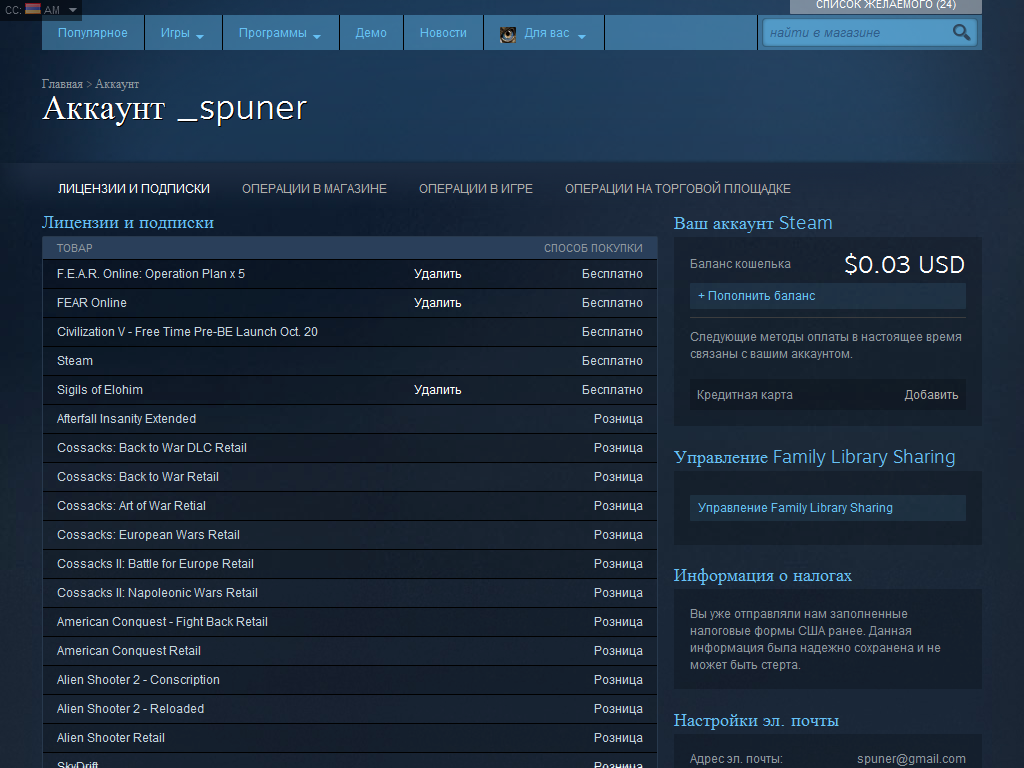1024x768 pixels.
Task: Click the $0.03 USD wallet balance
Action: click(x=904, y=264)
